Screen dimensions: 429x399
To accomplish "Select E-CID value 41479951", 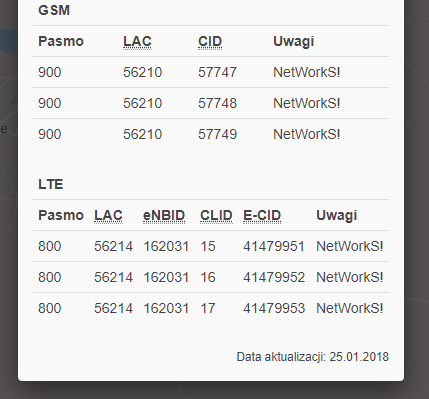I will point(274,246).
